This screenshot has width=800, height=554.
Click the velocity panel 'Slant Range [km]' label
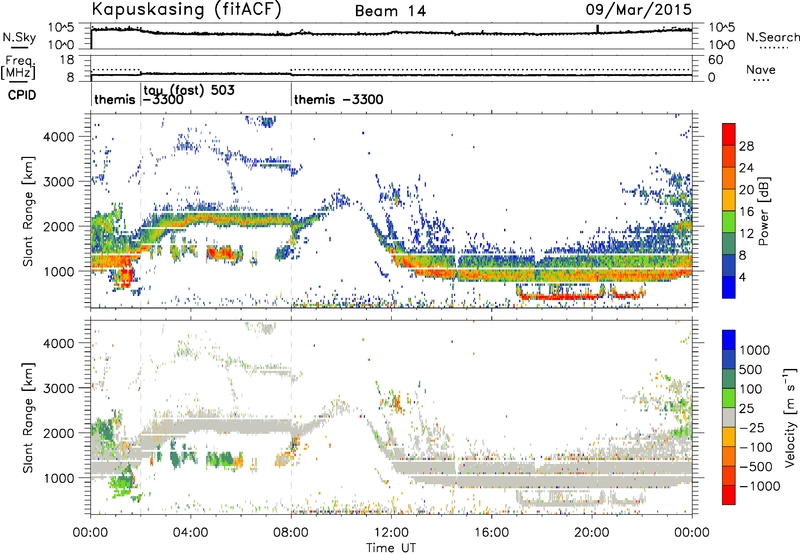(x=28, y=417)
